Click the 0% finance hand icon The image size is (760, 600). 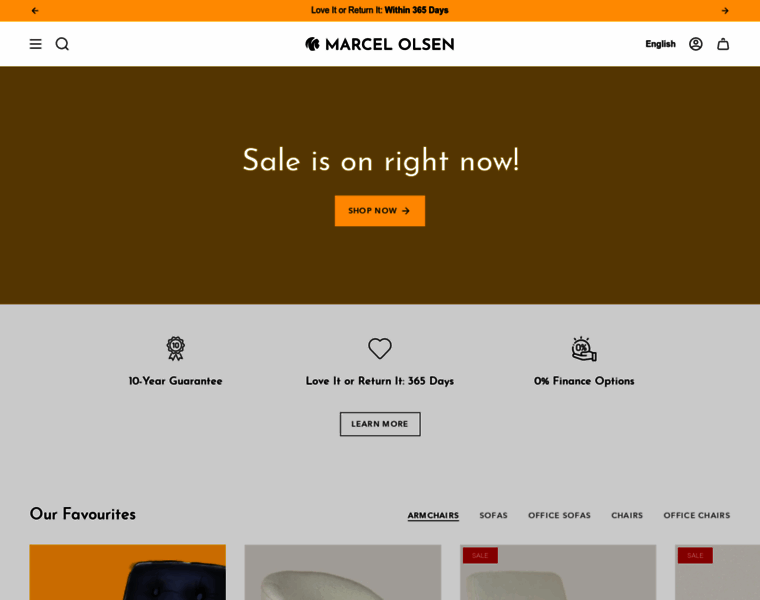pyautogui.click(x=584, y=349)
